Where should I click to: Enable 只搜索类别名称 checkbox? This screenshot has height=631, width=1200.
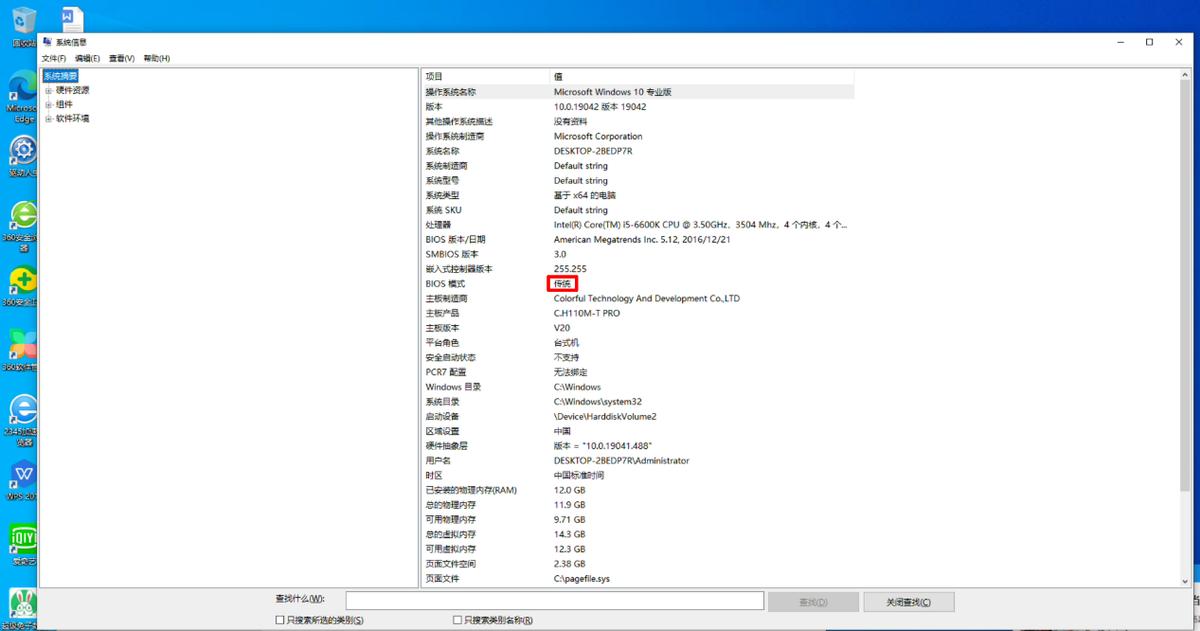click(457, 620)
